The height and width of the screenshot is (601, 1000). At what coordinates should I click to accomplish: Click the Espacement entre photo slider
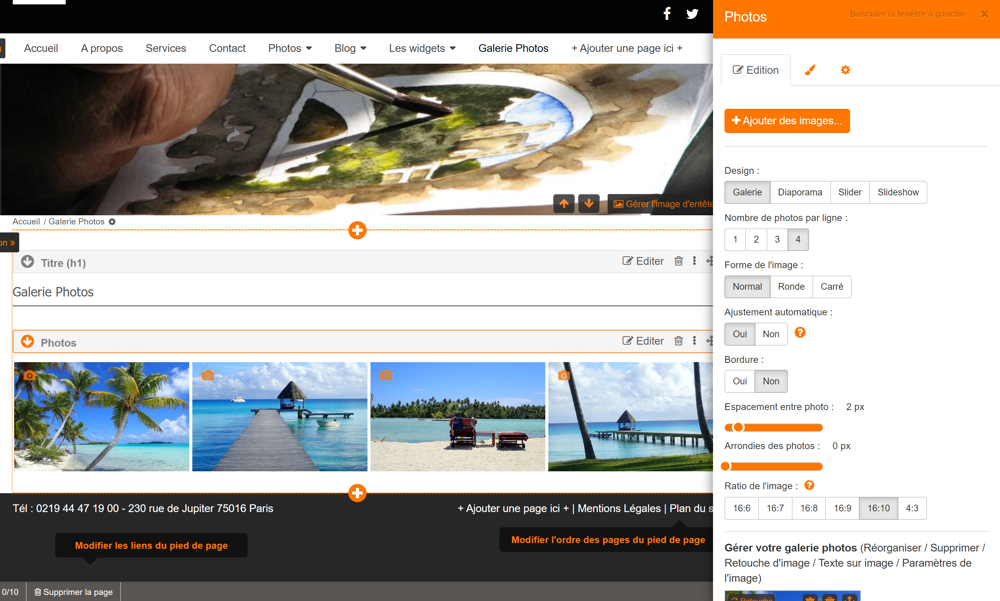pyautogui.click(x=773, y=428)
